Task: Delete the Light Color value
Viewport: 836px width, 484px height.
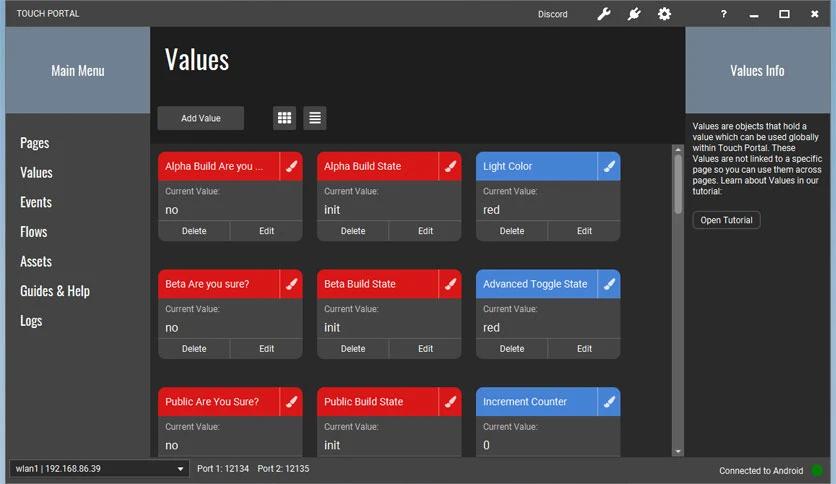Action: 512,231
